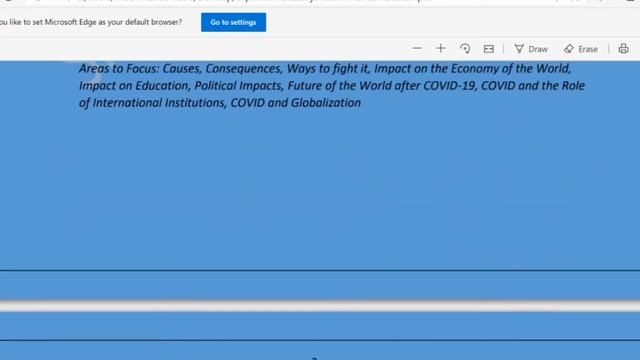Viewport: 640px width, 360px height.
Task: Select the Draw tool
Action: 531,49
